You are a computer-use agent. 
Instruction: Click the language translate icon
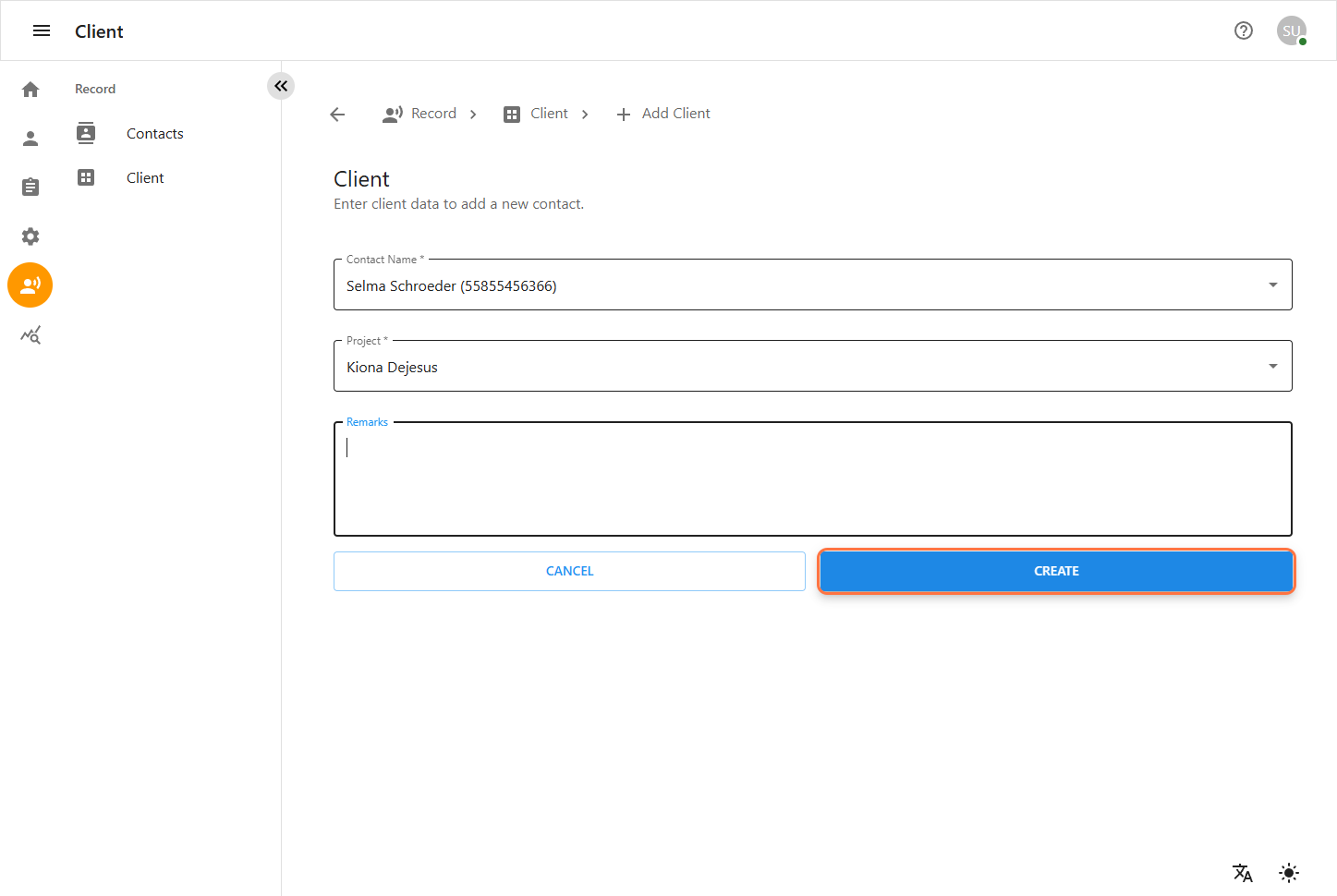tap(1242, 872)
